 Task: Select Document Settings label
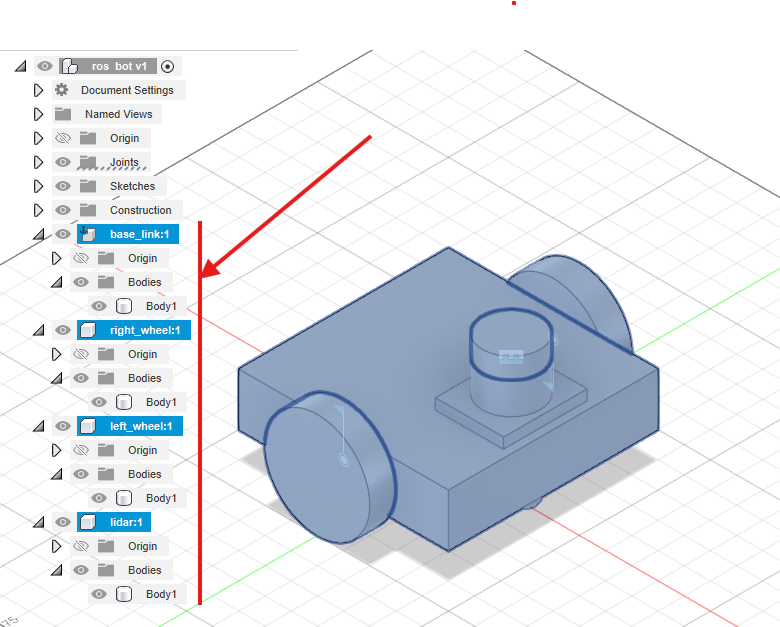point(127,90)
